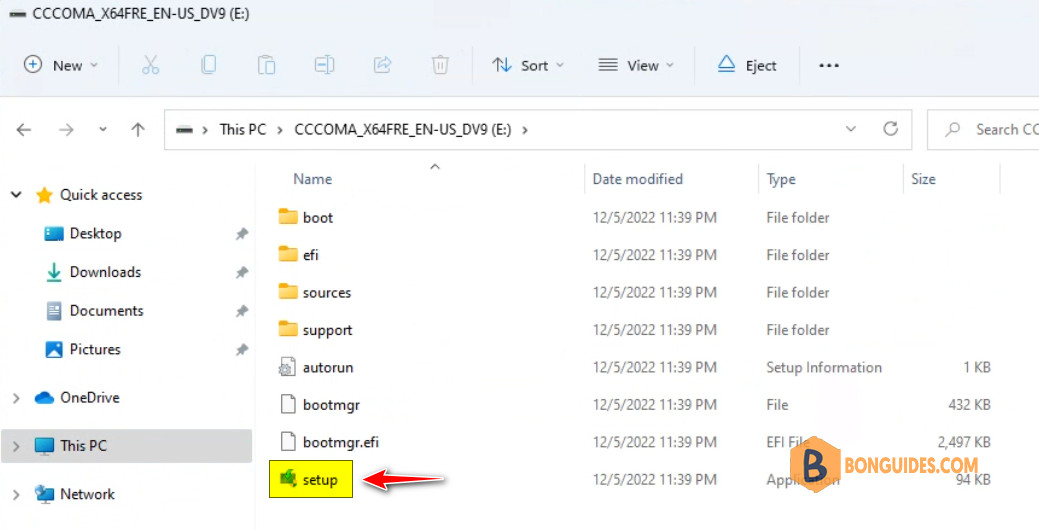Click the Paste clipboard icon
Viewport: 1039px width, 530px height.
point(266,65)
